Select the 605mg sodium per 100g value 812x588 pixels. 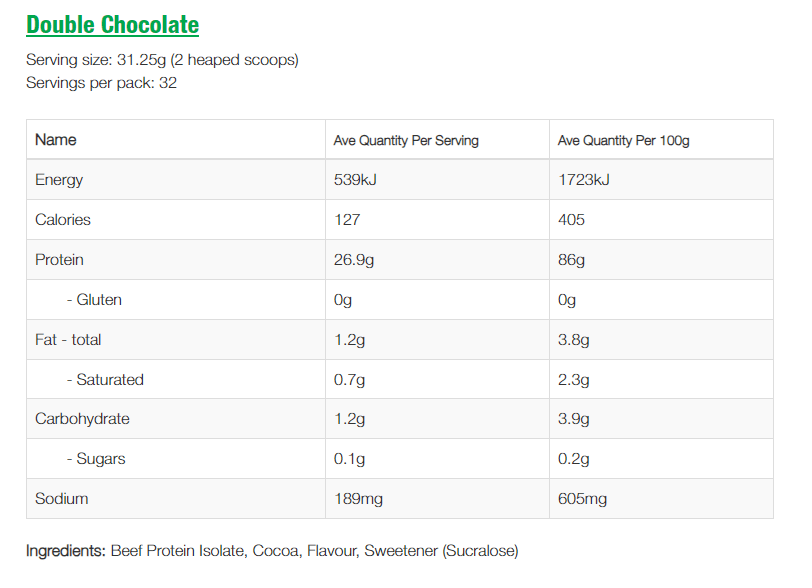tap(582, 499)
